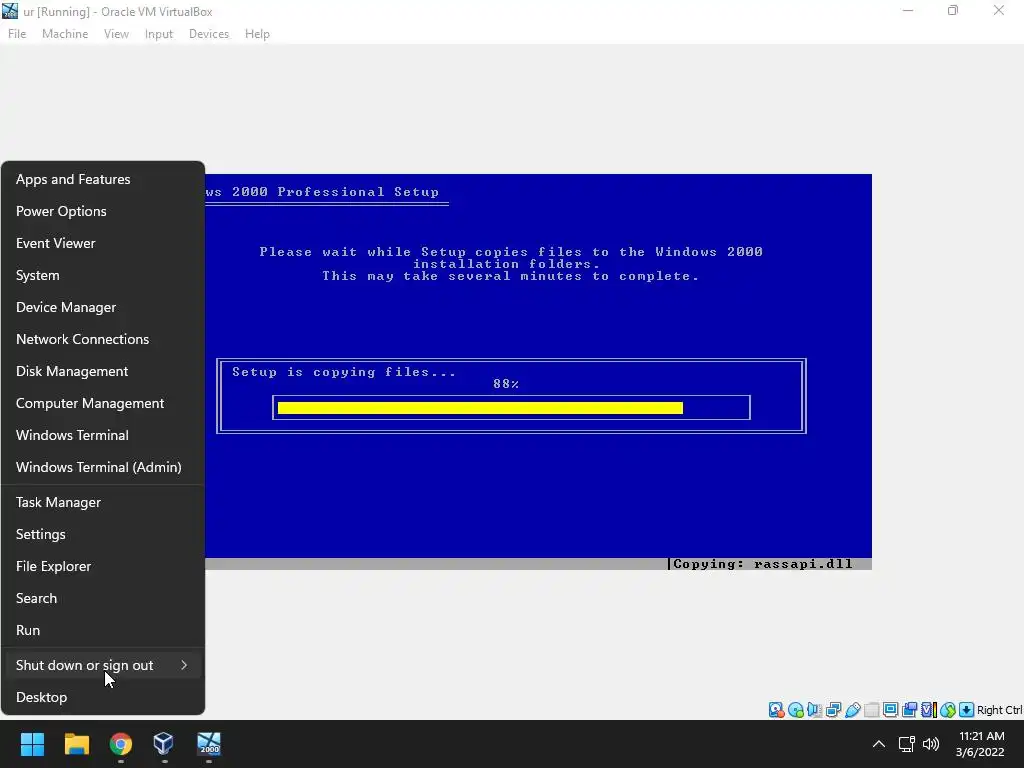Open Network Connections from the context menu
Screen dimensions: 1024x768
103,339
